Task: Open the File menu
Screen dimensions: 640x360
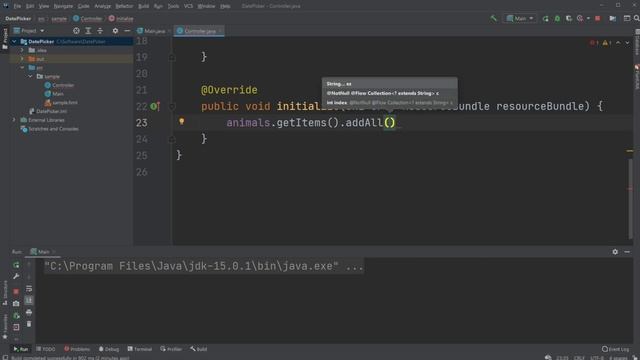Action: point(17,6)
